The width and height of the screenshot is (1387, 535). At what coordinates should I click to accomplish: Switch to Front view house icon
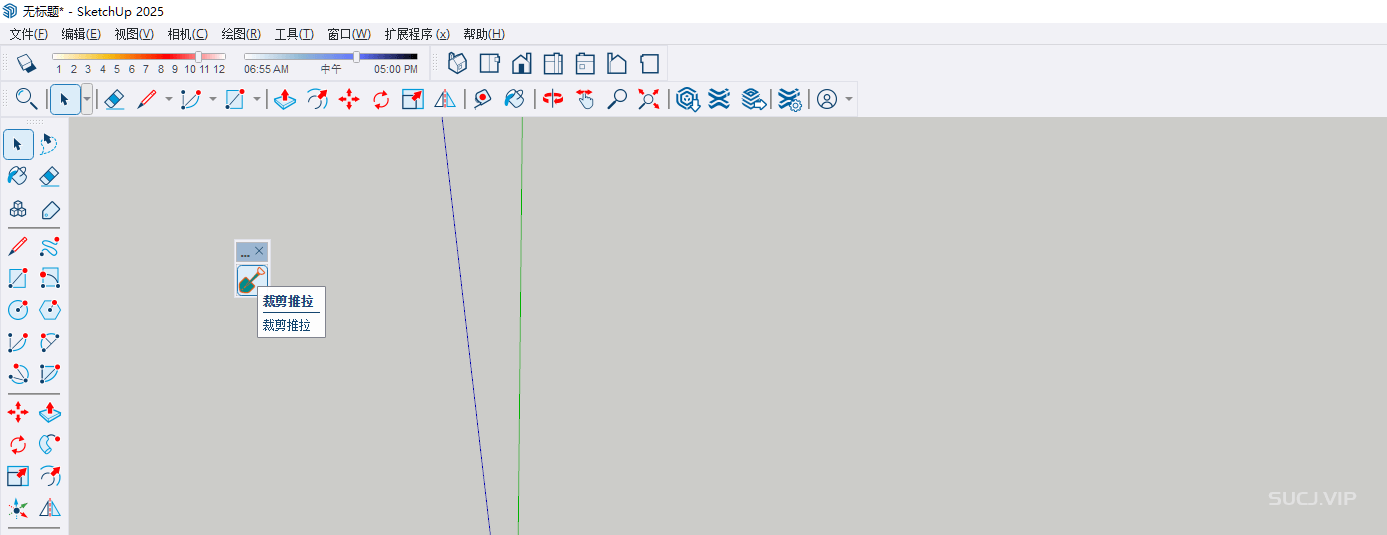pyautogui.click(x=521, y=64)
